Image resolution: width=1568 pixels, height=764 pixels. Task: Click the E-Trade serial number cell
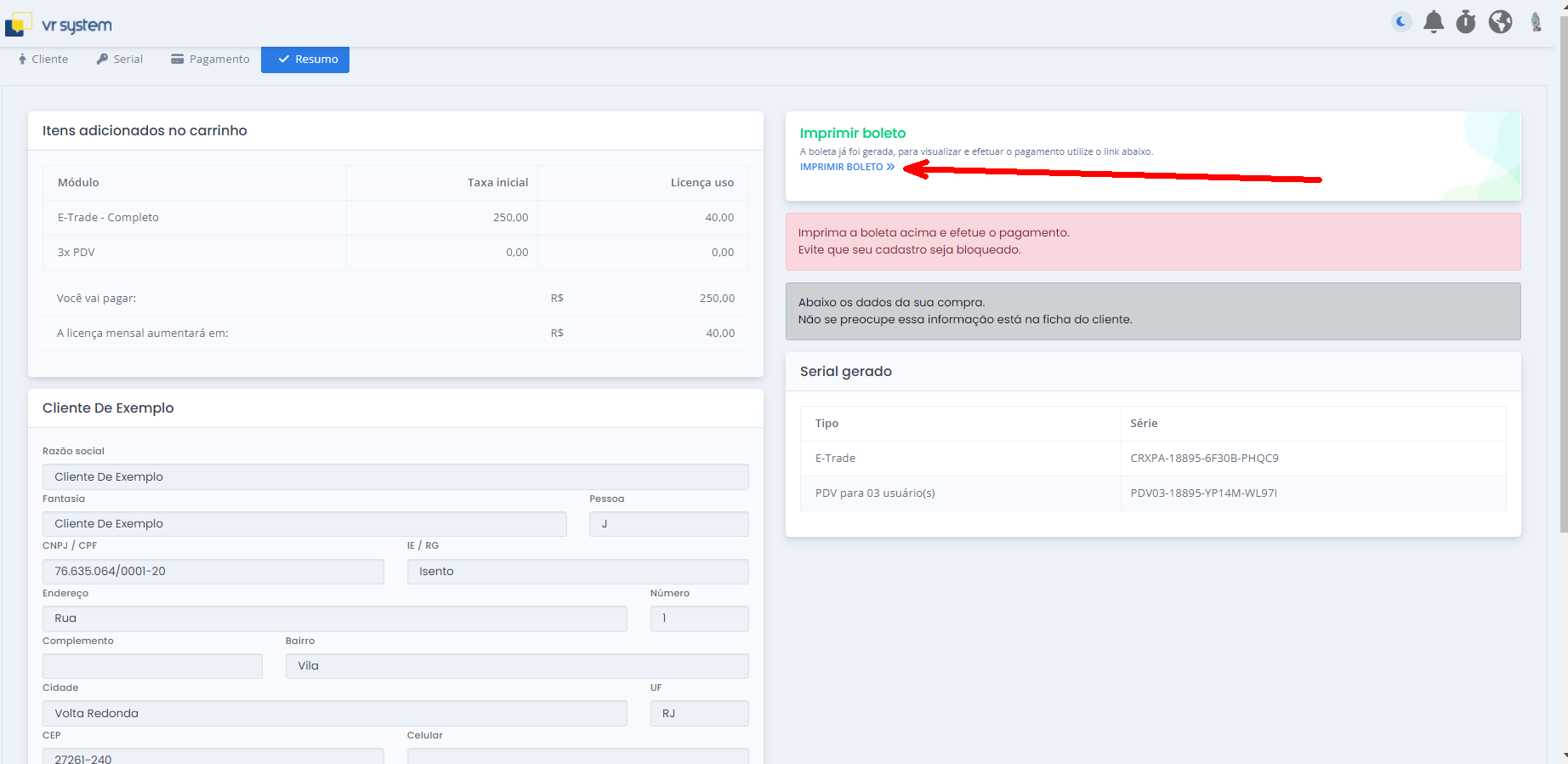pyautogui.click(x=1204, y=459)
